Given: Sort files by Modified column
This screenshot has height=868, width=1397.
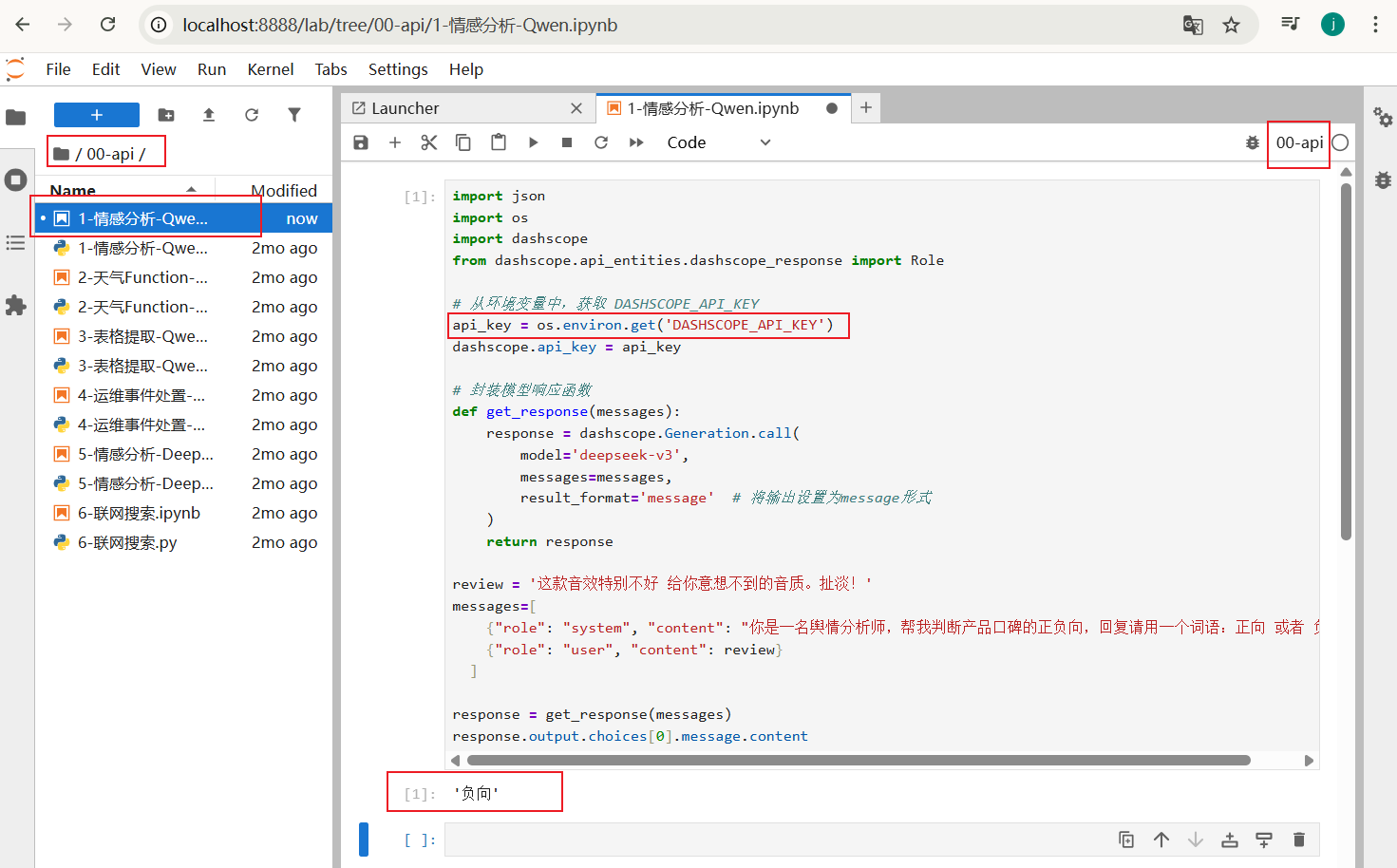Looking at the screenshot, I should tap(274, 190).
